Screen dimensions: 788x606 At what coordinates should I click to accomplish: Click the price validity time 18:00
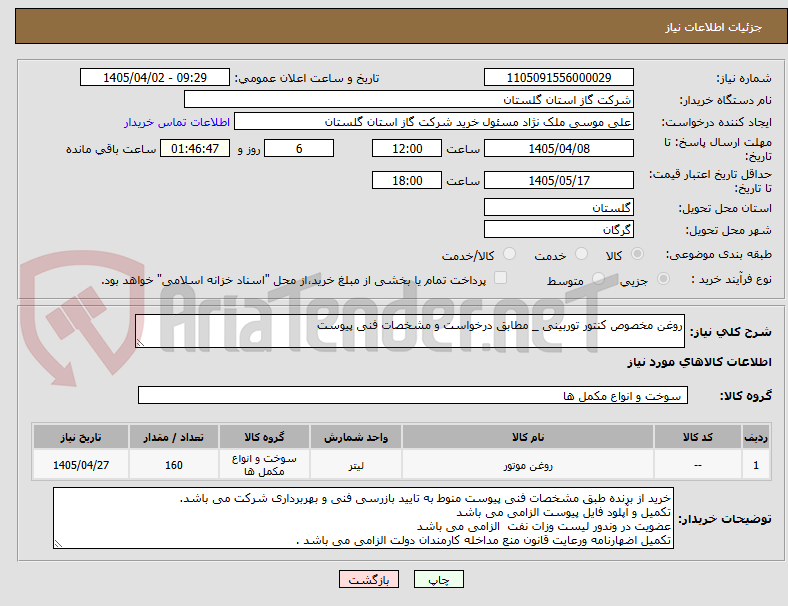[x=407, y=180]
